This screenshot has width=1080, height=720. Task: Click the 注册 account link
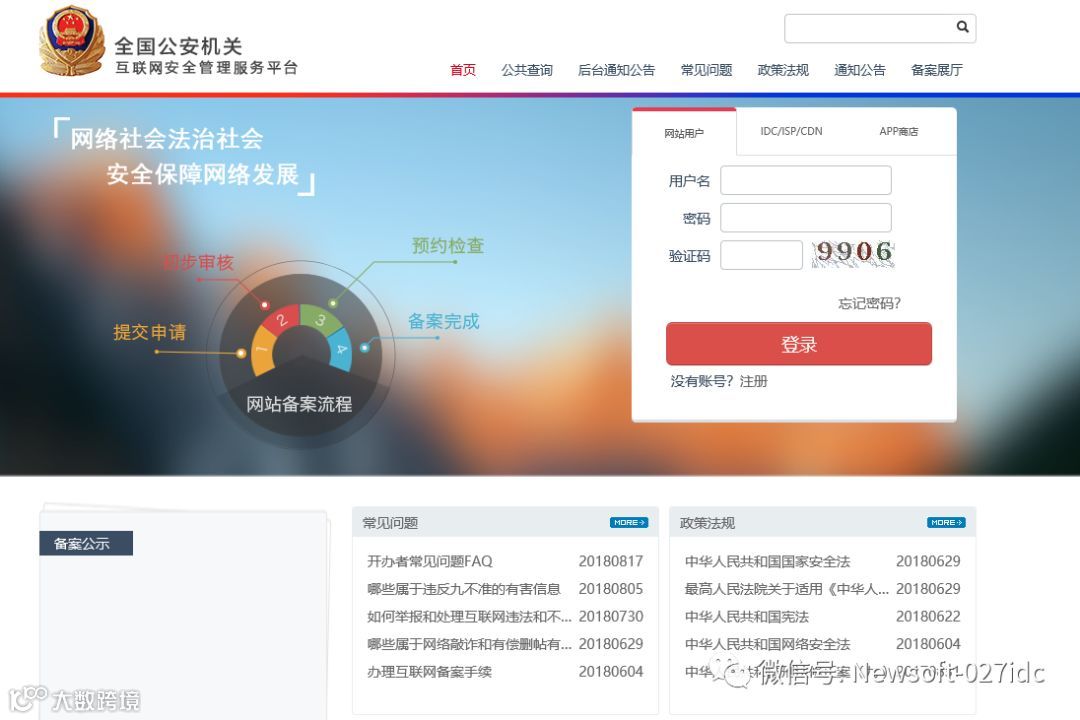(x=753, y=381)
